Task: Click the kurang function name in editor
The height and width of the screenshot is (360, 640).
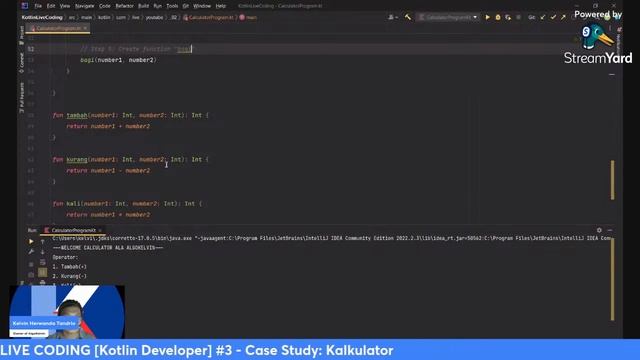Action: 77,160
